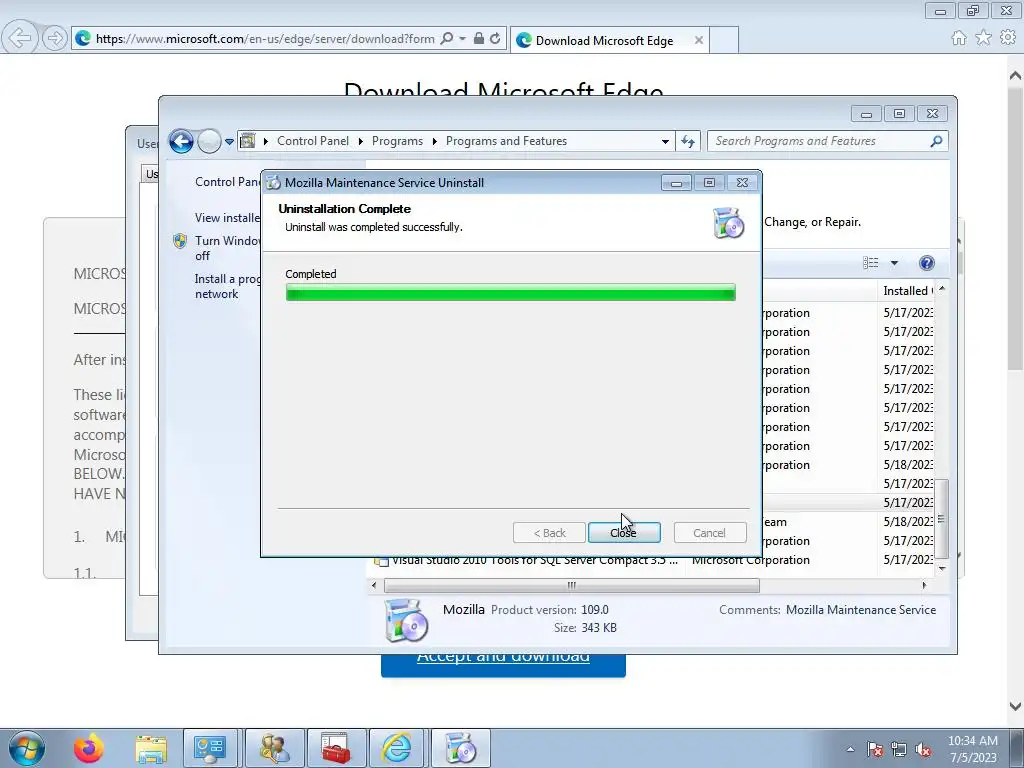The height and width of the screenshot is (768, 1024).
Task: Click the list scroll down arrow
Action: click(x=942, y=568)
